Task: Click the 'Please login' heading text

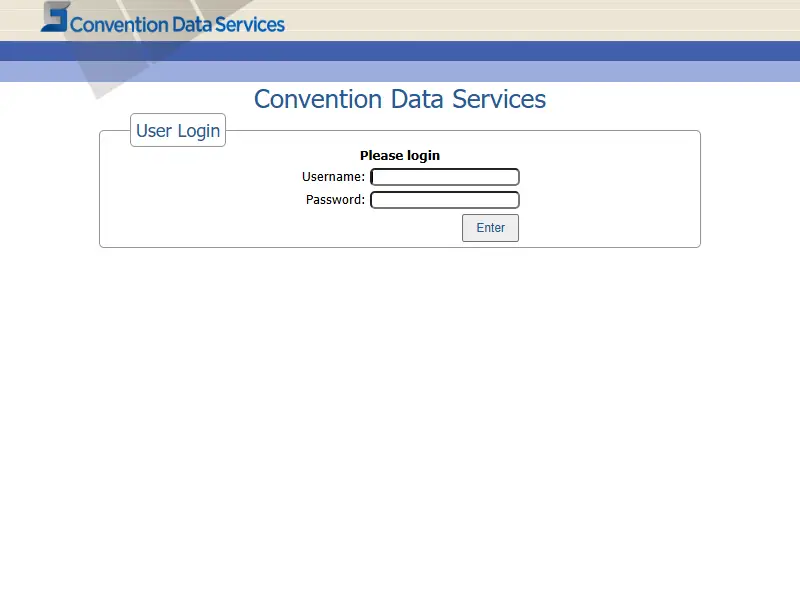Action: point(400,156)
